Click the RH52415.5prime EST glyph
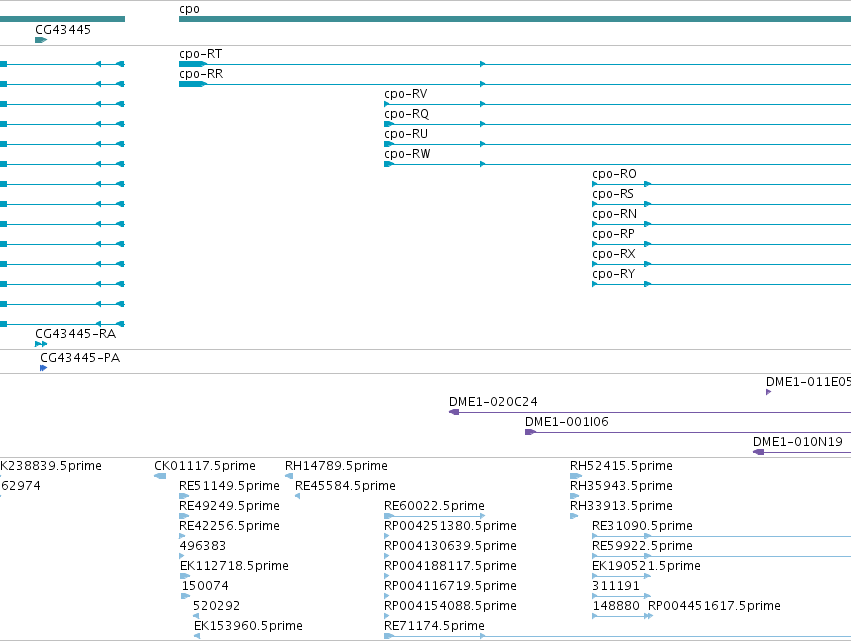The width and height of the screenshot is (851, 641). [576, 476]
